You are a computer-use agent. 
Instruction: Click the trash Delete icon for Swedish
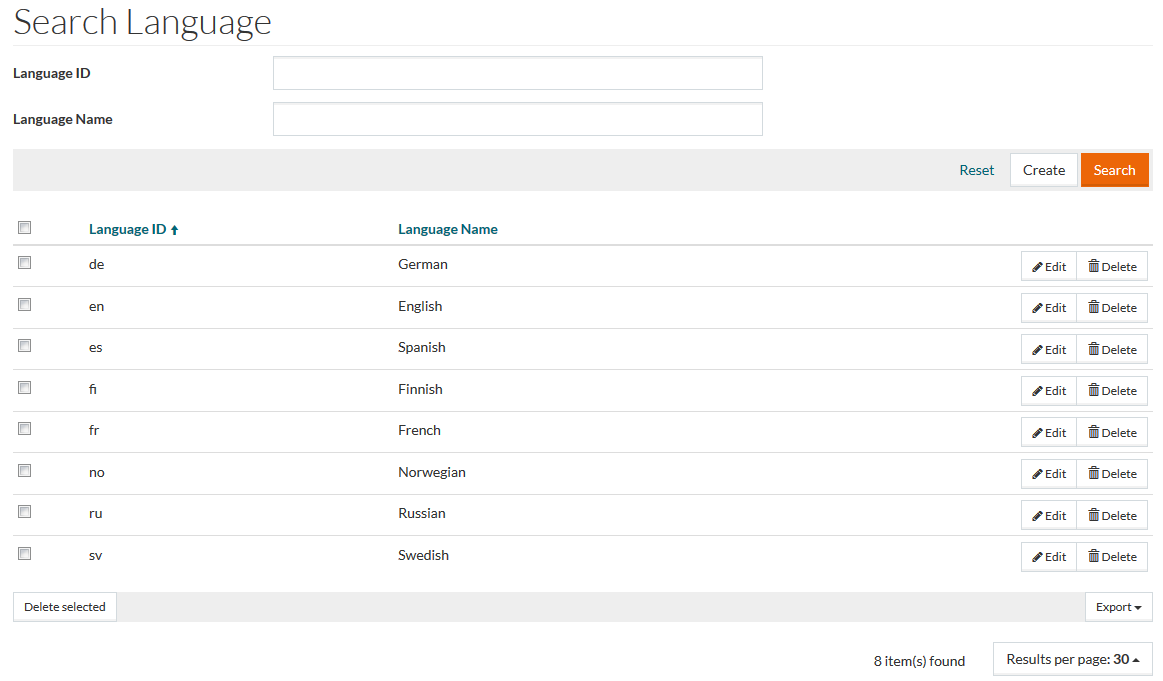point(1094,557)
